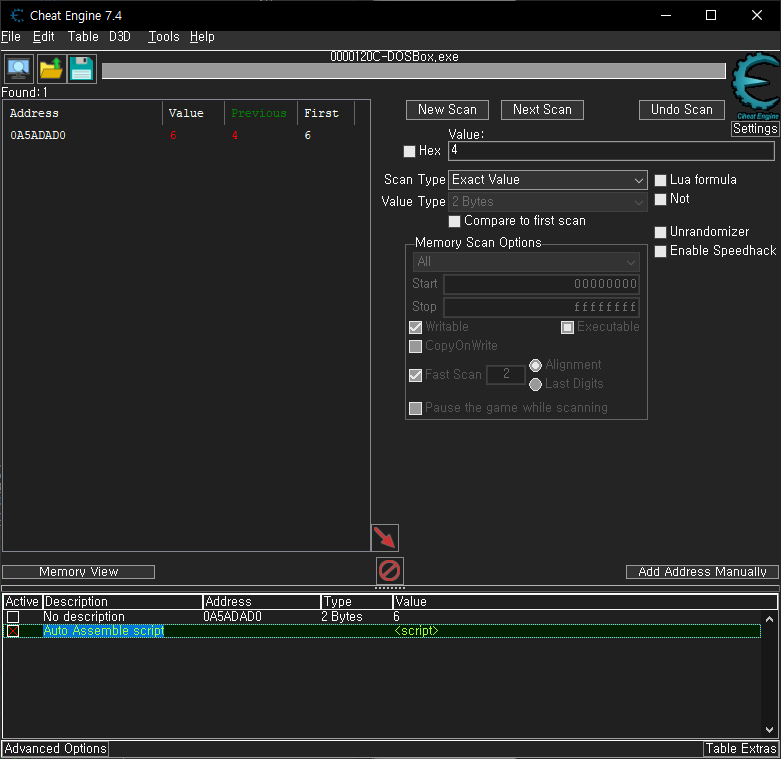Open the D3D menu
The height and width of the screenshot is (759, 781).
[120, 37]
